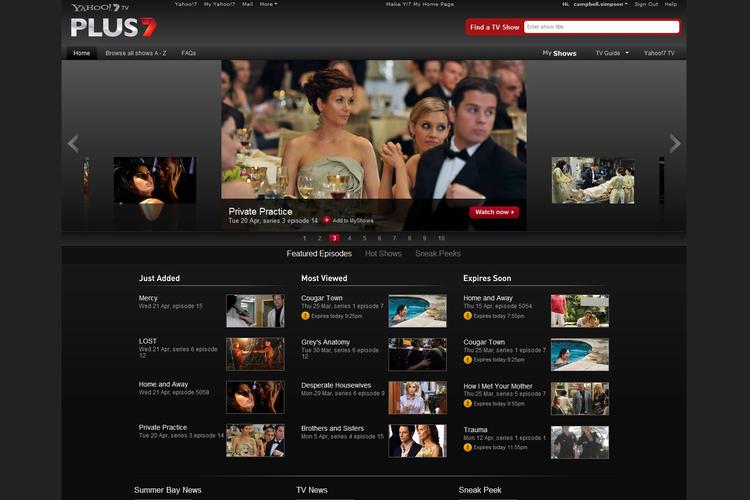Image resolution: width=750 pixels, height=500 pixels.
Task: Open How I Met Your Mother thumbnail
Action: point(580,399)
